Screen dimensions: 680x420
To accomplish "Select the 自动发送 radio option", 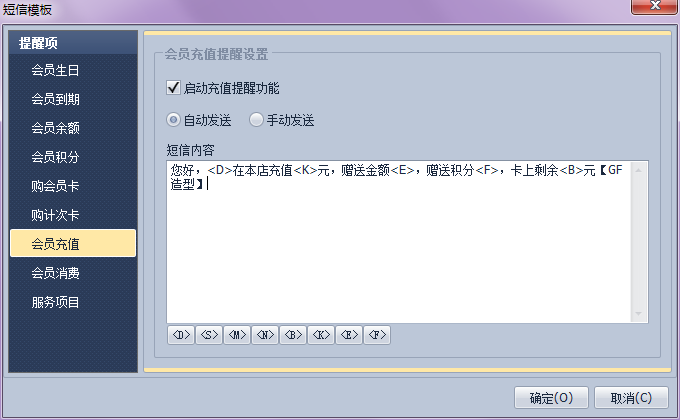I will pos(173,120).
